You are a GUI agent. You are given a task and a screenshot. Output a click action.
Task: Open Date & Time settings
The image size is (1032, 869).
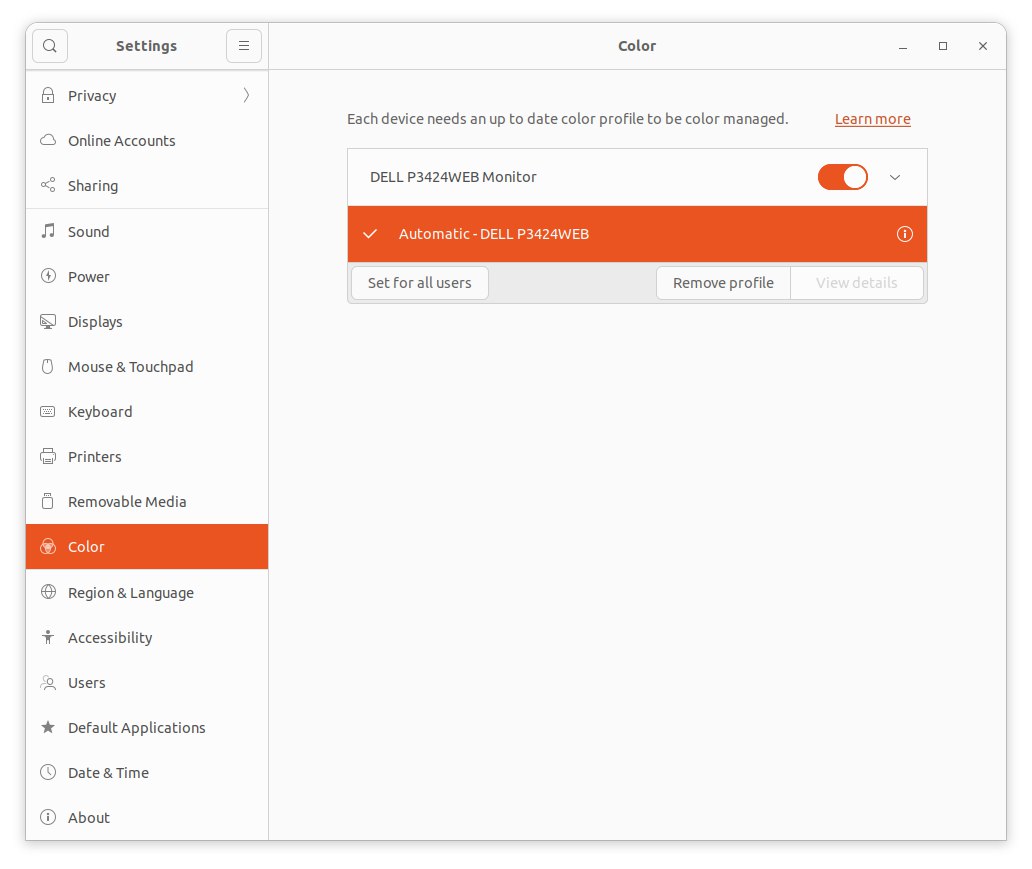pyautogui.click(x=147, y=772)
